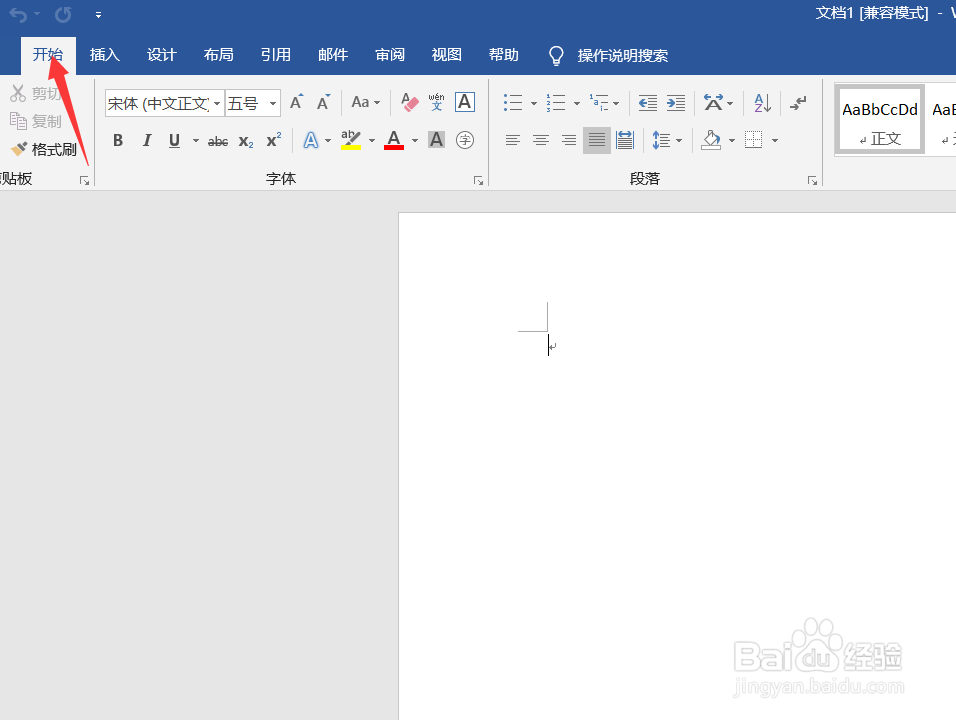Screen dimensions: 956x720
Task: Toggle Superscript formatting
Action: pos(274,140)
